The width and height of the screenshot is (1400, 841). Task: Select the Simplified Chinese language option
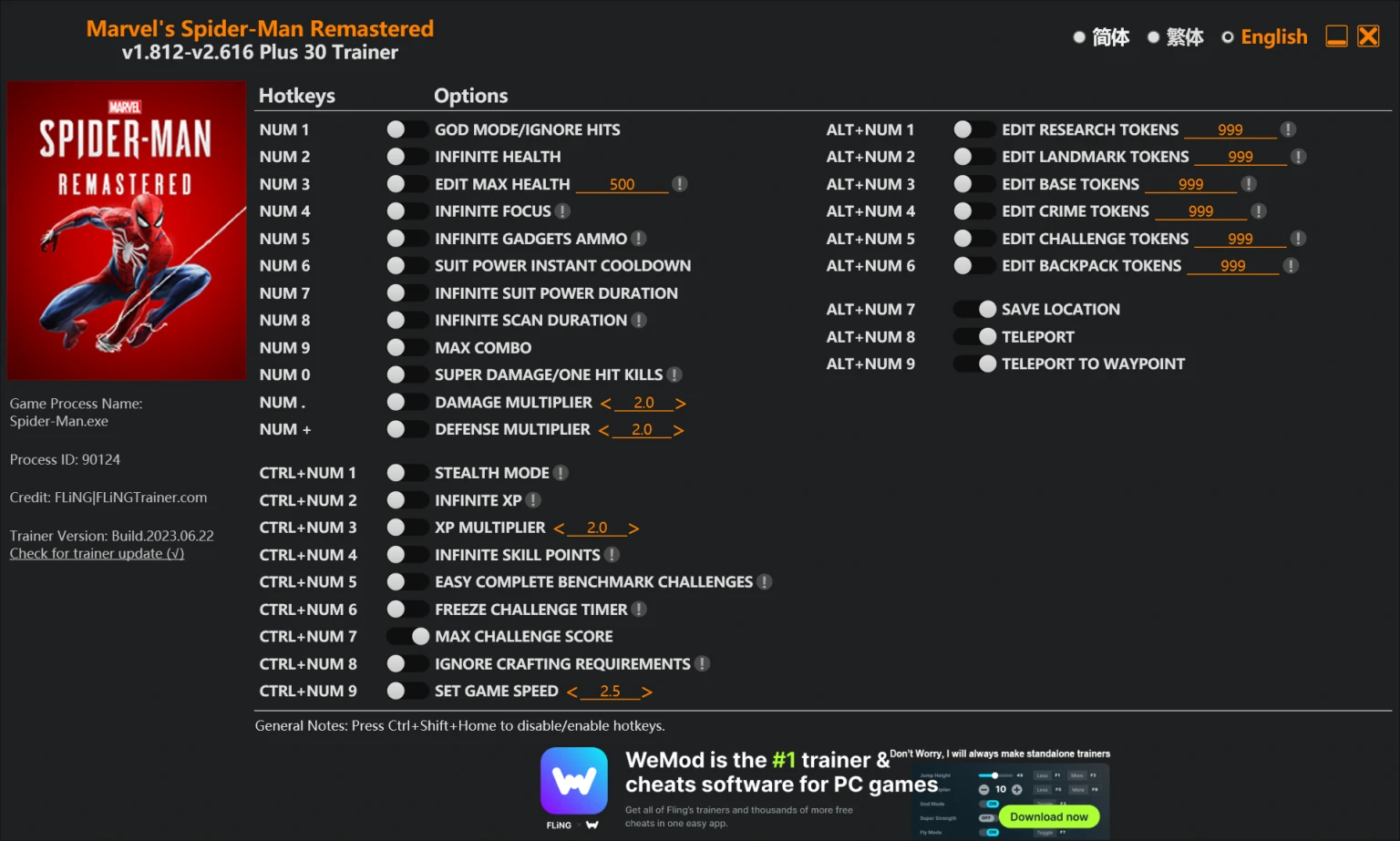tap(1101, 37)
